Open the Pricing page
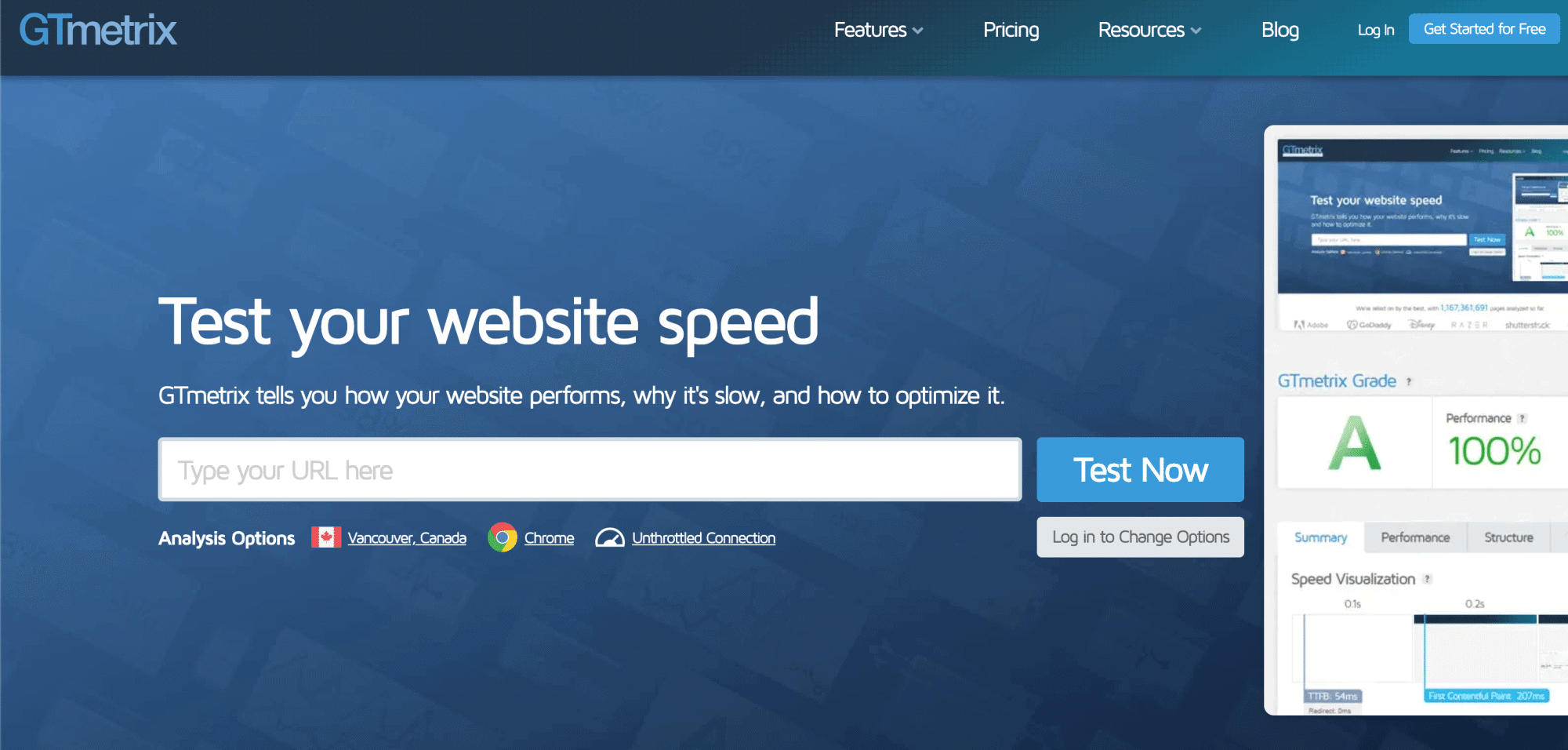This screenshot has height=750, width=1568. coord(1011,30)
